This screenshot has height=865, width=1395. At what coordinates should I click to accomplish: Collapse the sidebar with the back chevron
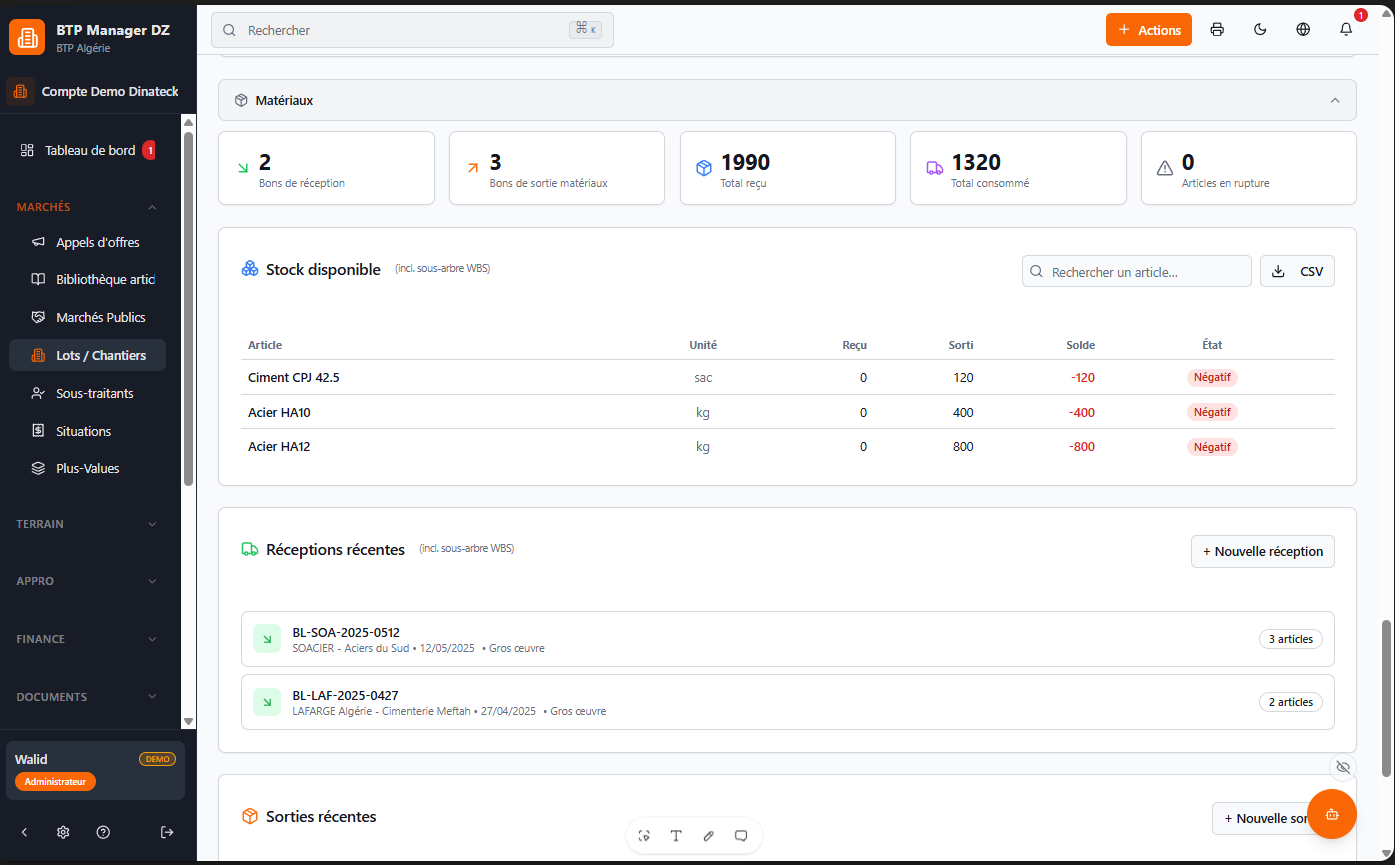(25, 832)
